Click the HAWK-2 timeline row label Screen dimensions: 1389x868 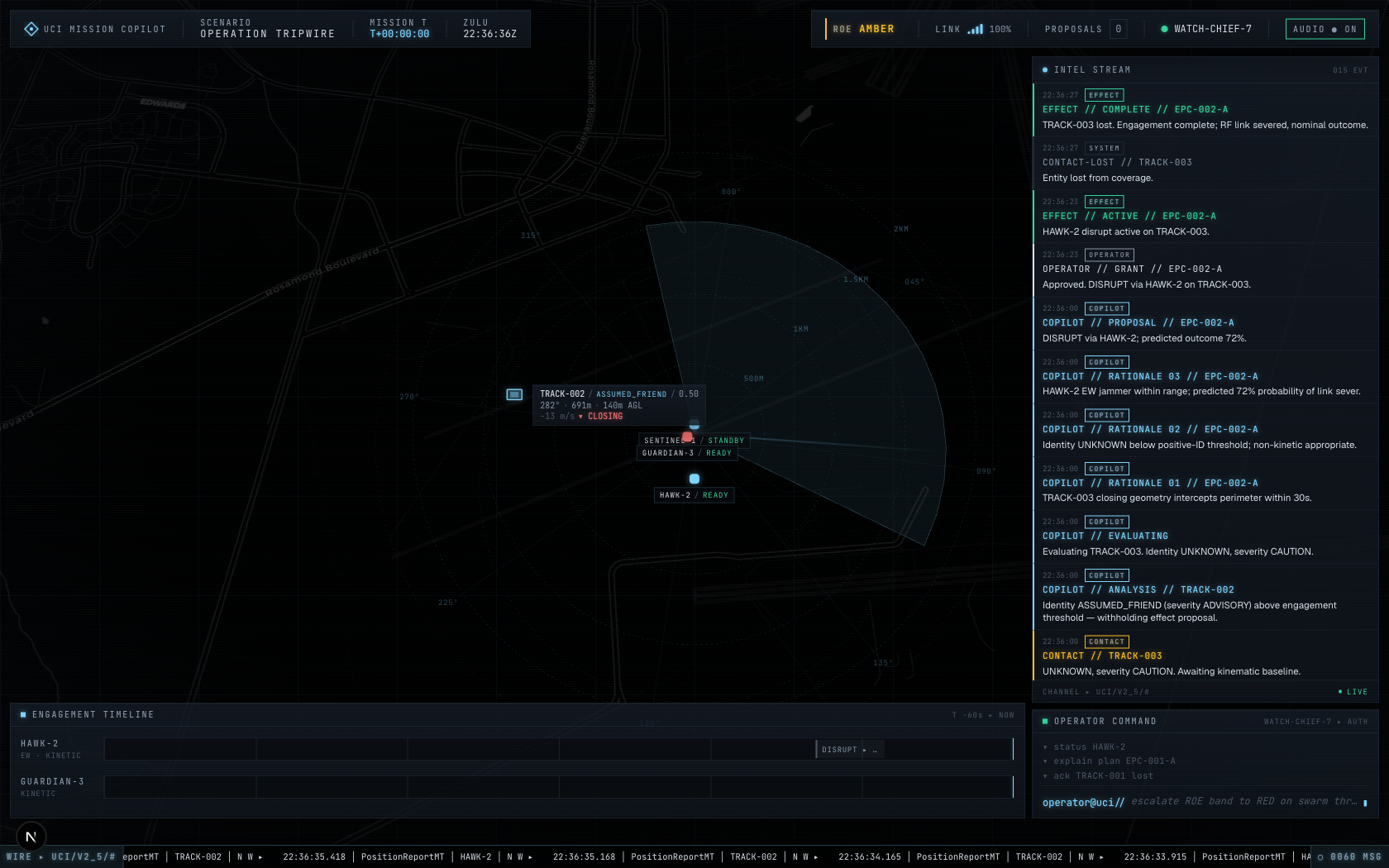(x=51, y=749)
